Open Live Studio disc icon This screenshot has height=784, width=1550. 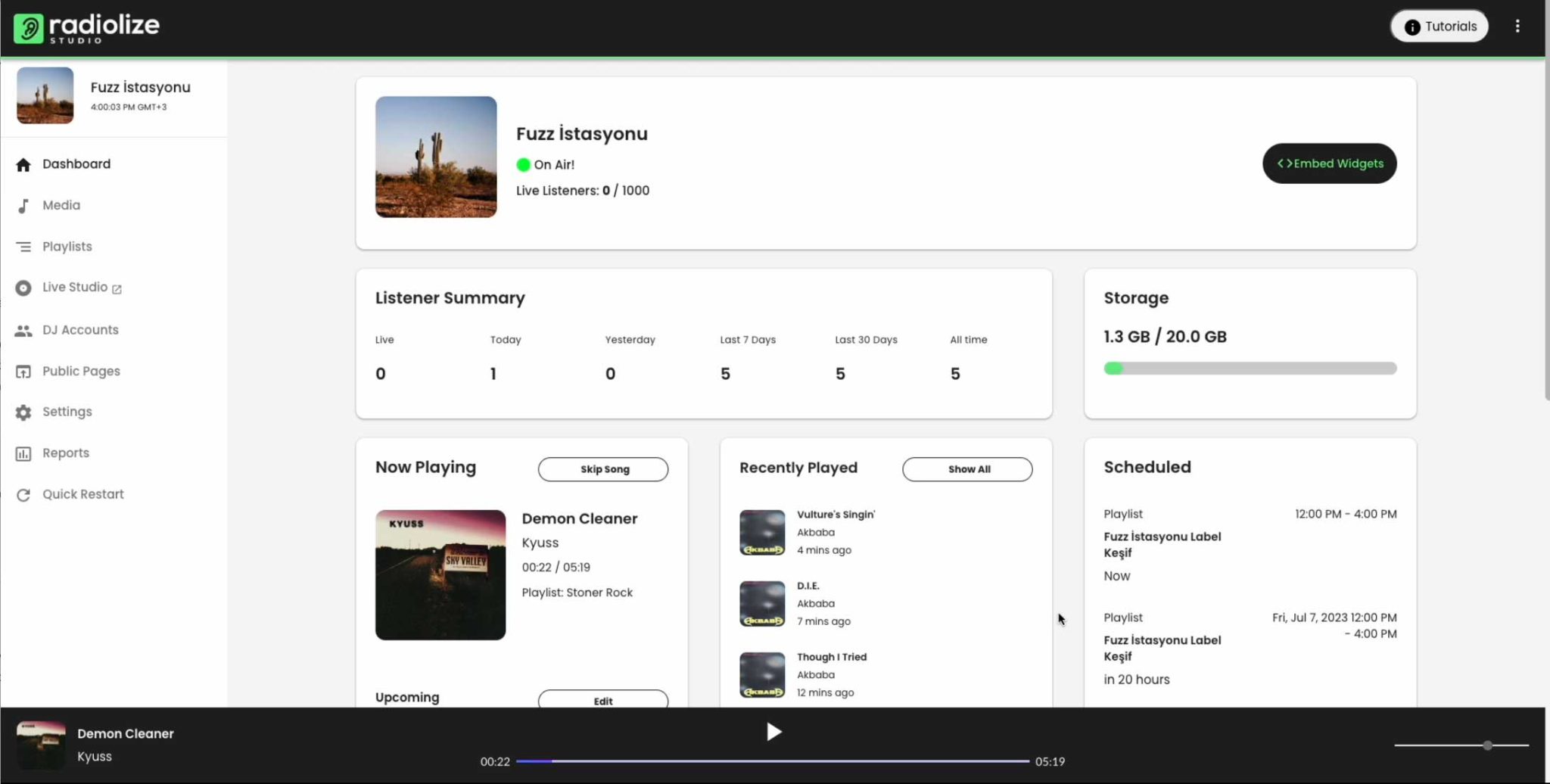(x=23, y=288)
